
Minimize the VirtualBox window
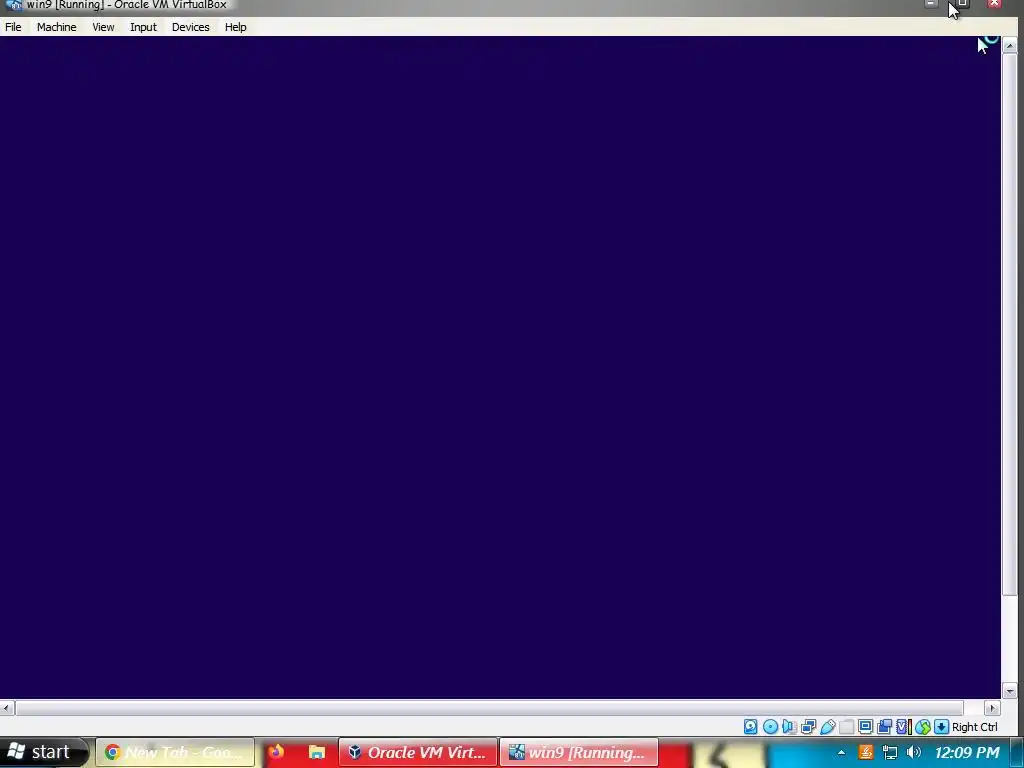pos(931,4)
